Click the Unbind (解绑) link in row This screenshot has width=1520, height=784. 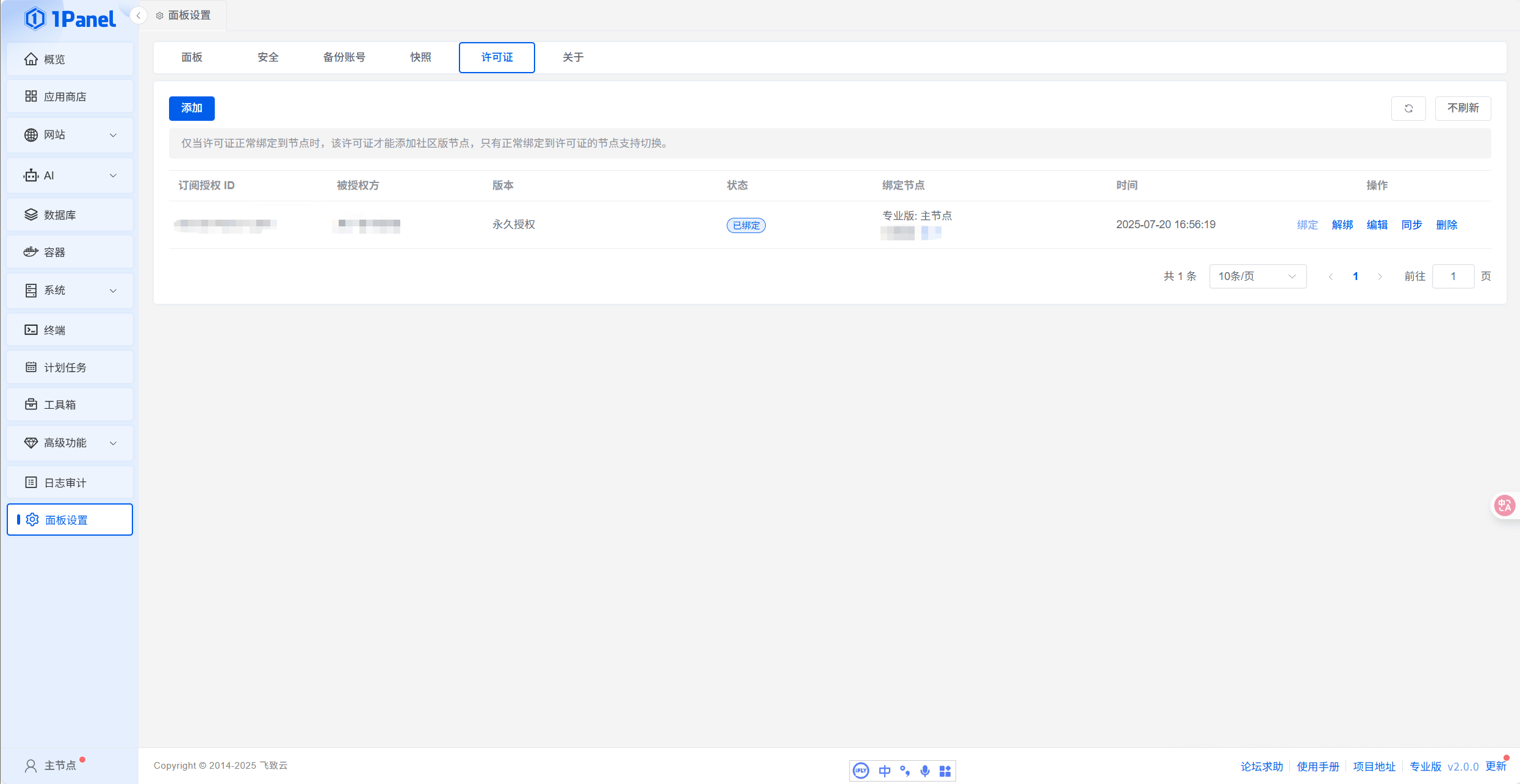tap(1342, 225)
